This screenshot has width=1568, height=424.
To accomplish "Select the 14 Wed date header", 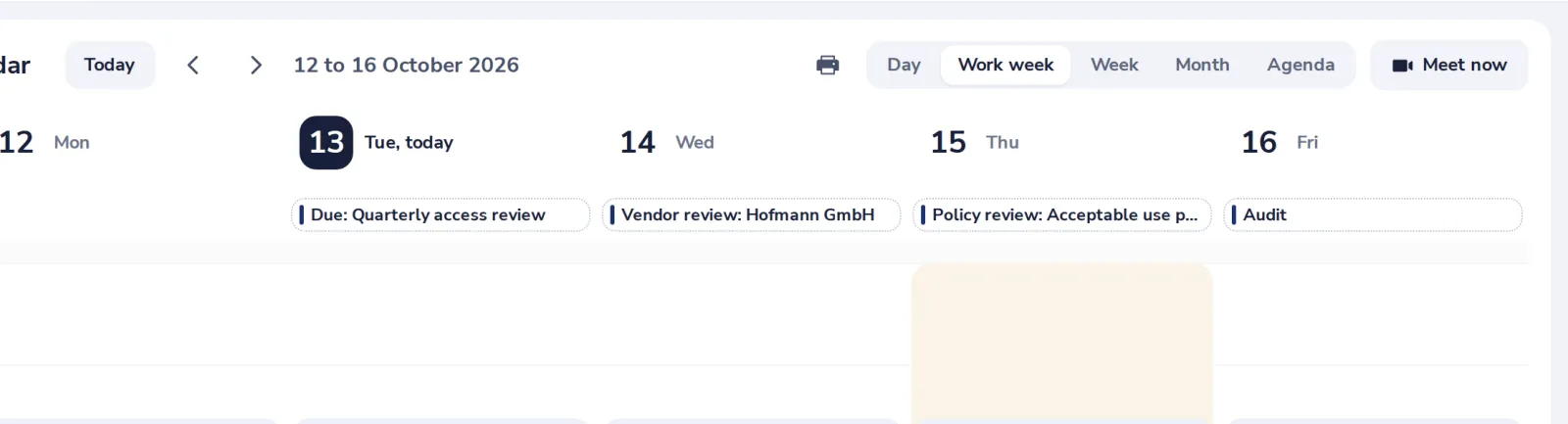I will pos(667,143).
